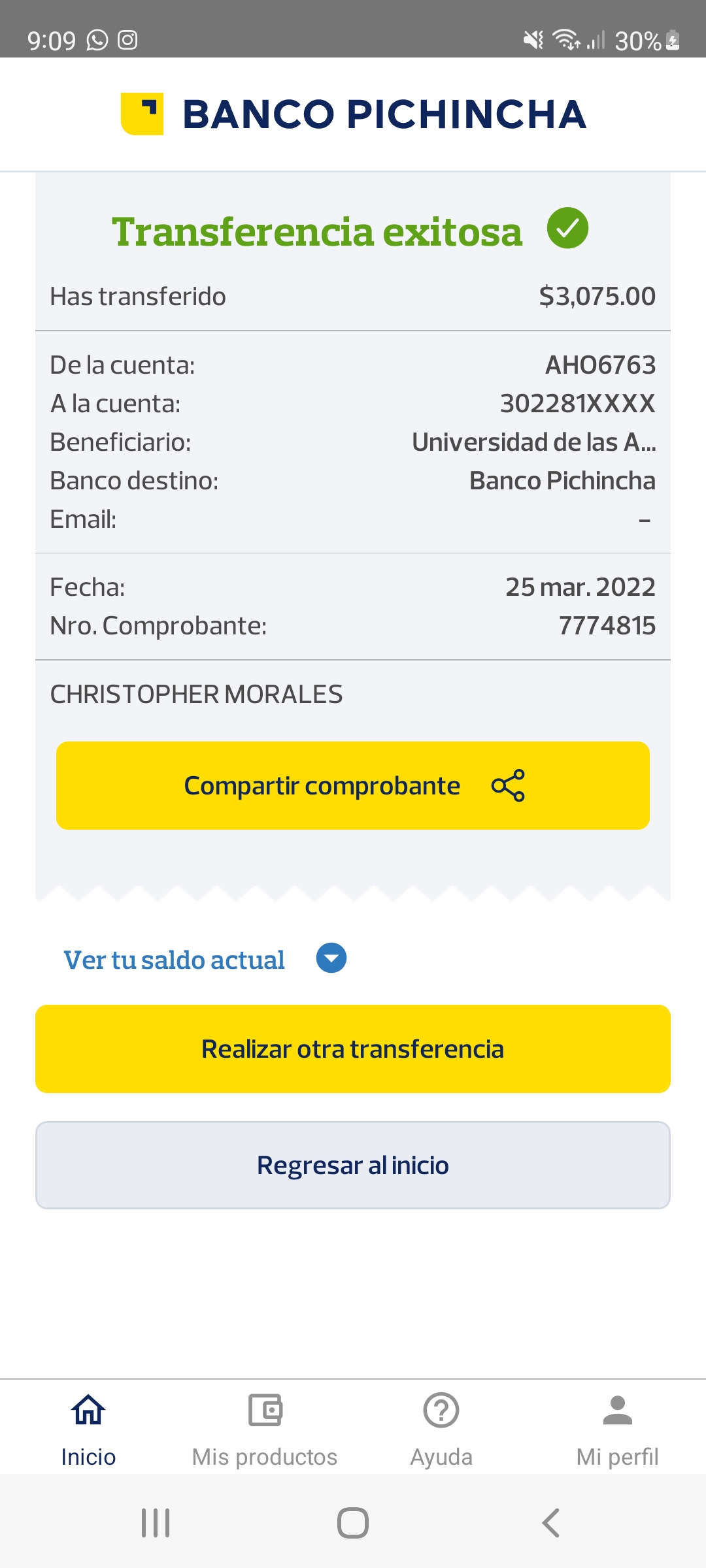Tap the WhatsApp status bar icon

point(97,41)
